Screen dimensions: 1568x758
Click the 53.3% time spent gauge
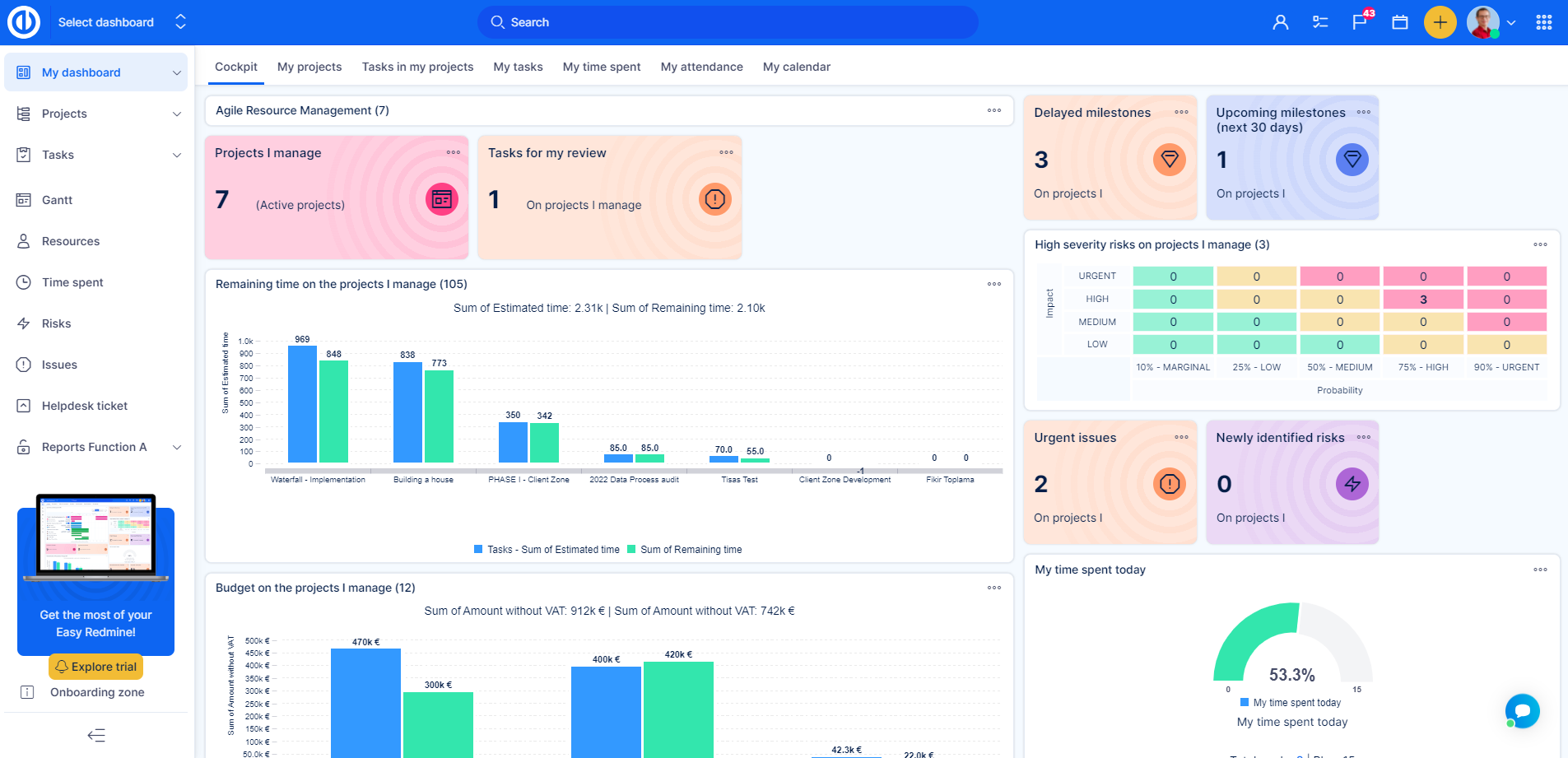point(1292,642)
